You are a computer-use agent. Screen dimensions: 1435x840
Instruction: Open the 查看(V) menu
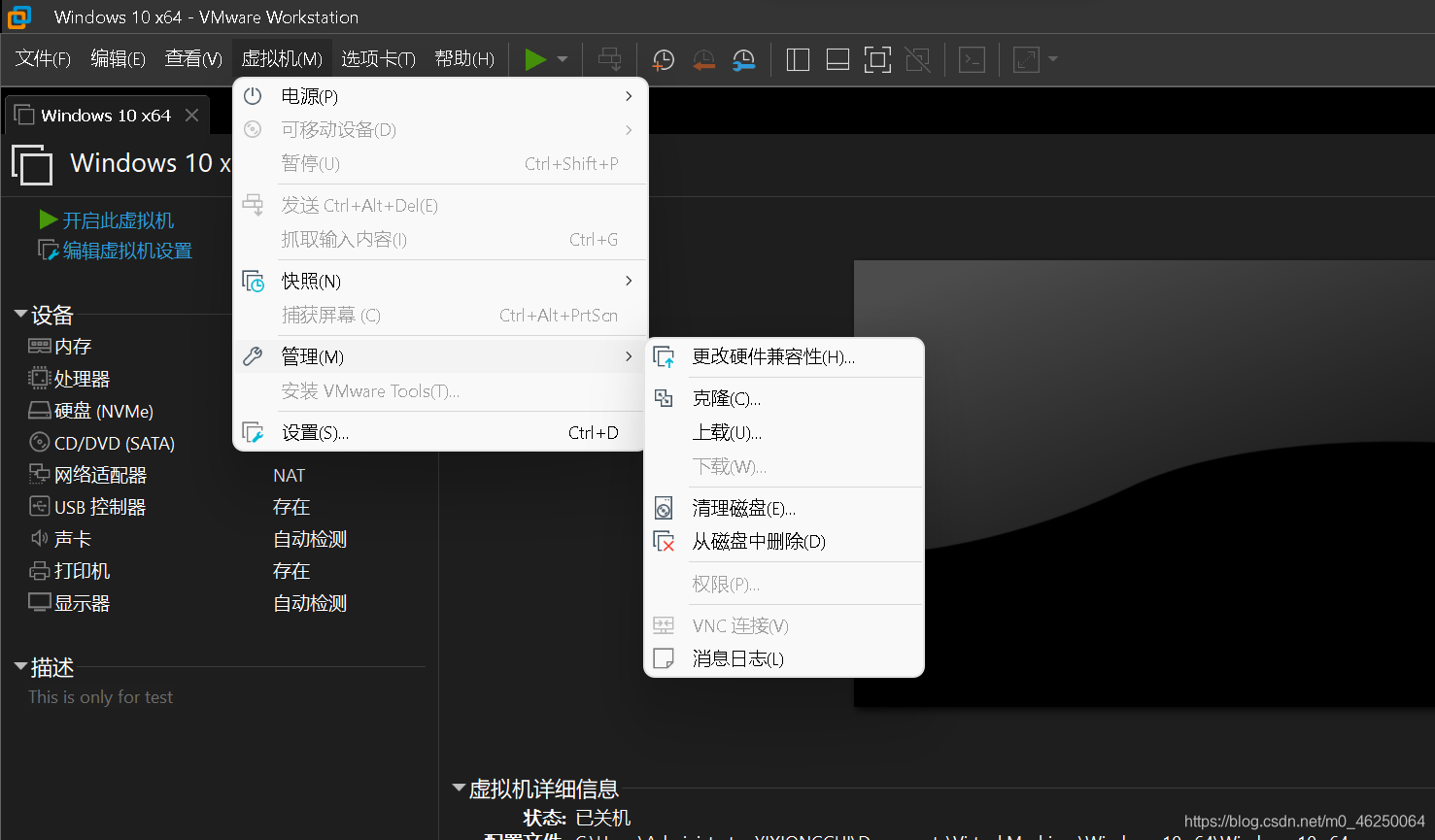pos(193,58)
